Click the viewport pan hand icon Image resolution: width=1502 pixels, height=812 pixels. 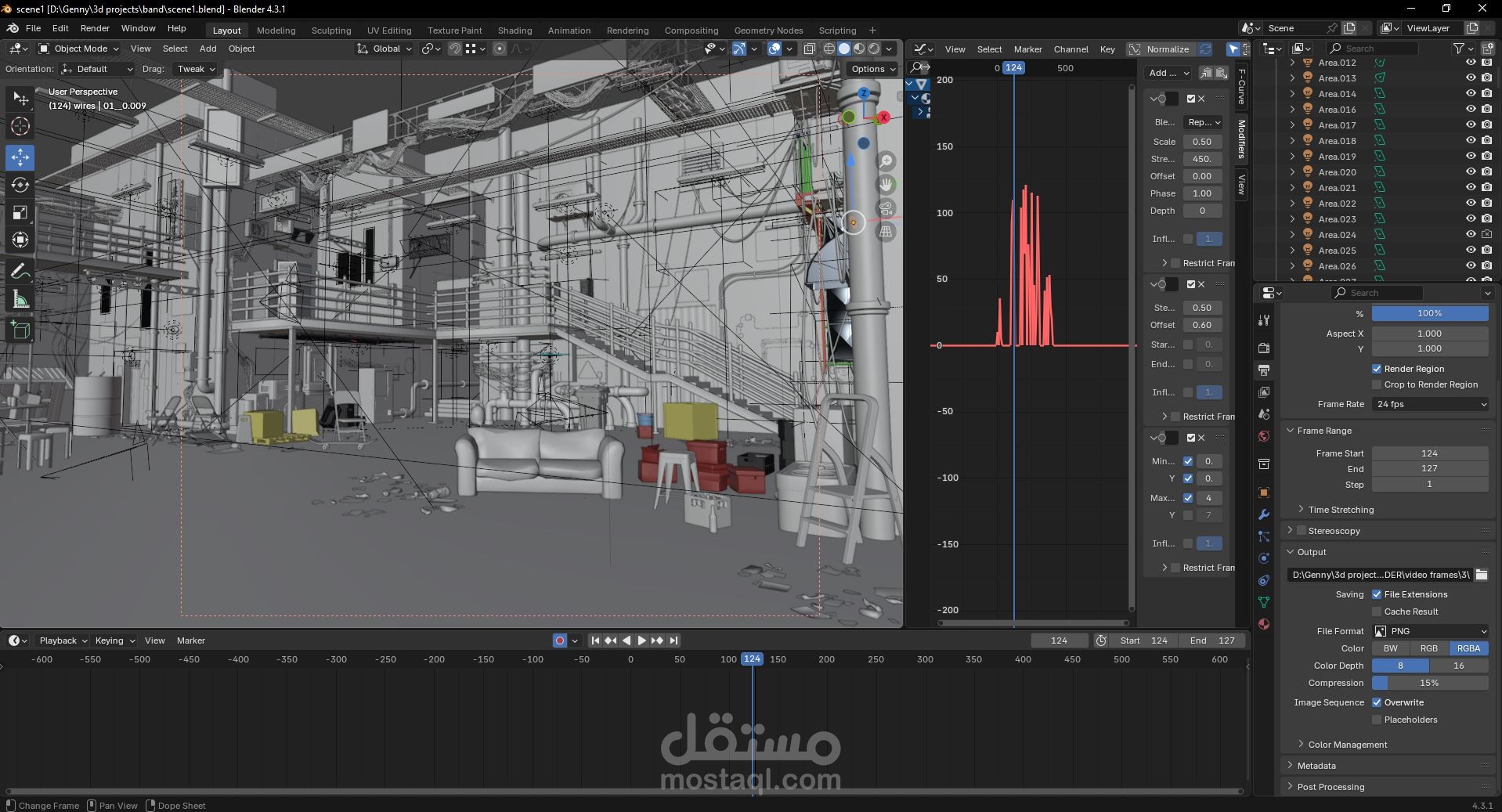click(886, 185)
